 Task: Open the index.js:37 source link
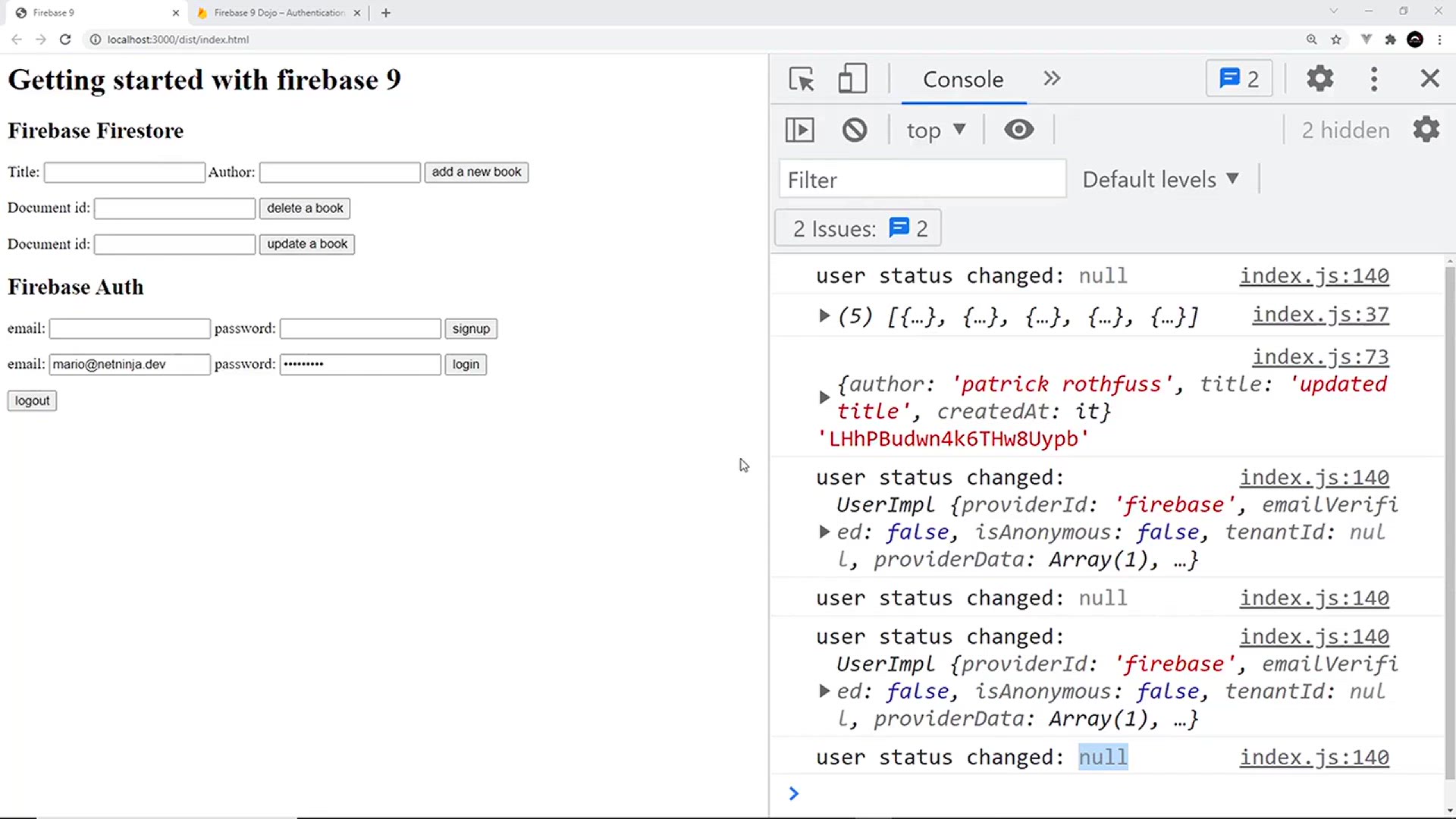coord(1320,315)
